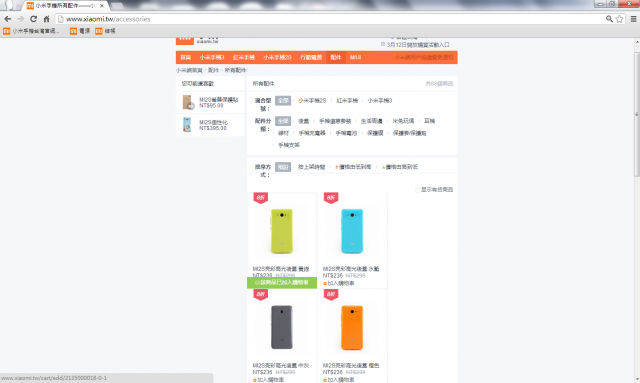Open 小米手機2S in the orange navigation bar
The height and width of the screenshot is (383, 640).
click(278, 58)
